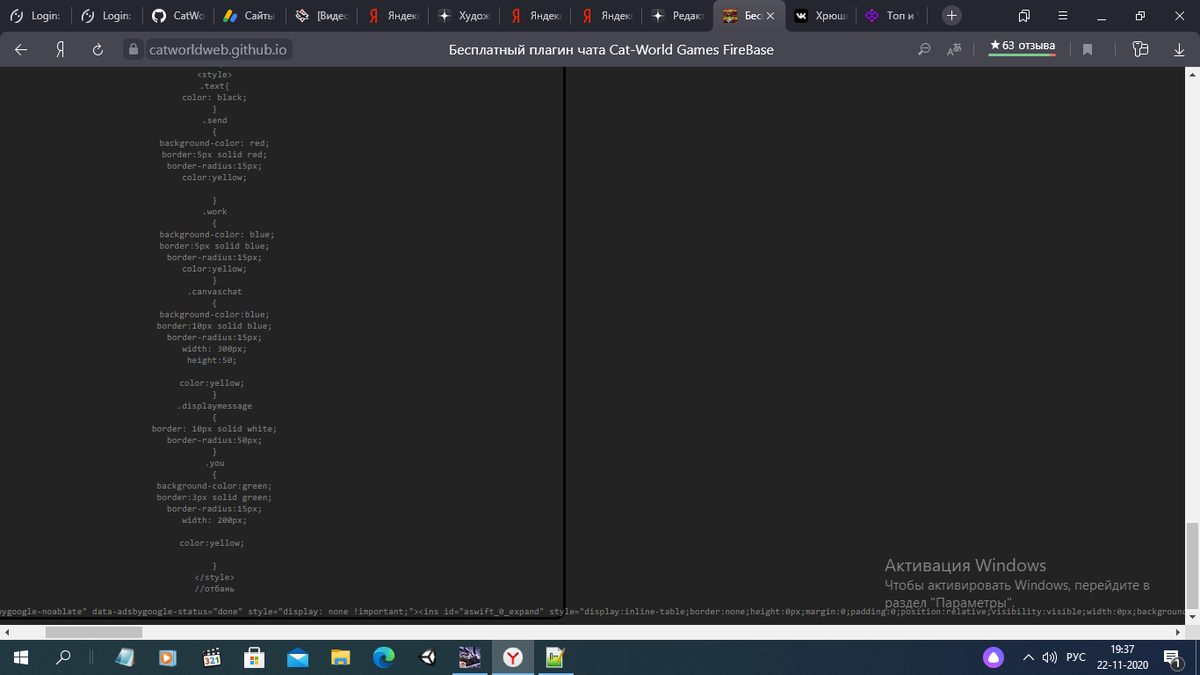Click the 'height:50;' code line
The height and width of the screenshot is (675, 1200).
click(211, 360)
